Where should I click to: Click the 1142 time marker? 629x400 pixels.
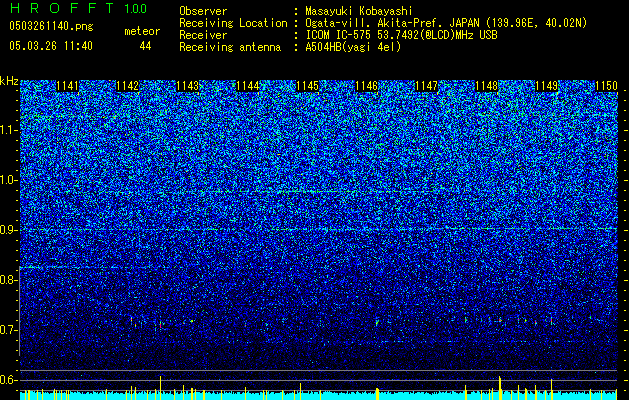[x=128, y=86]
